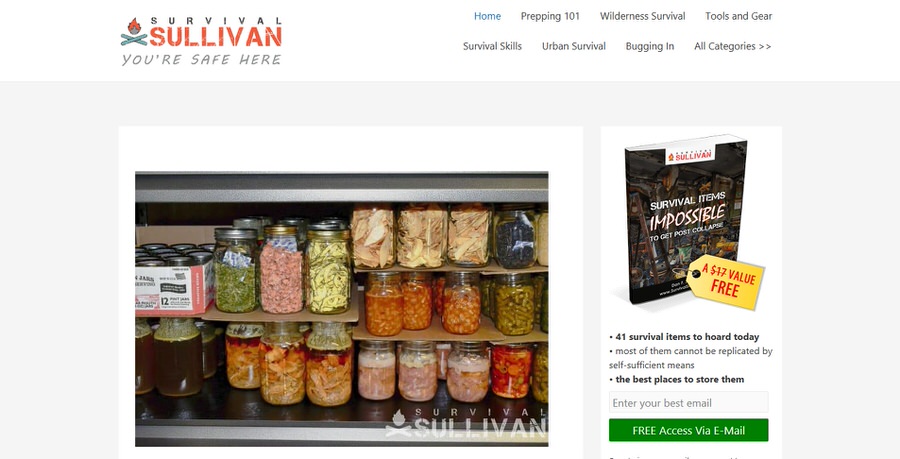Click the small logo on the ebook cover
This screenshot has height=459, width=900.
pos(689,155)
